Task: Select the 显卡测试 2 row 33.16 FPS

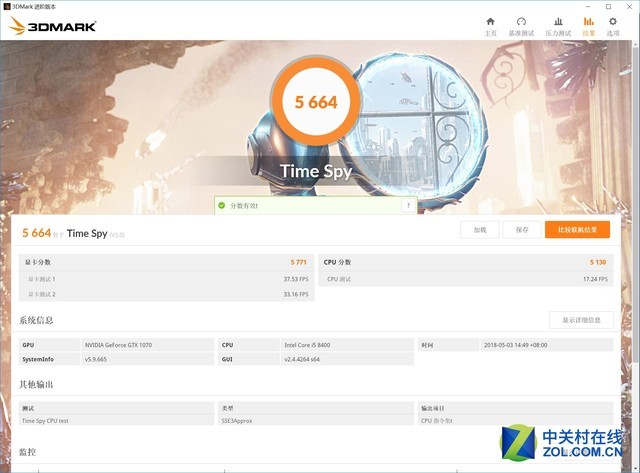Action: [167, 294]
